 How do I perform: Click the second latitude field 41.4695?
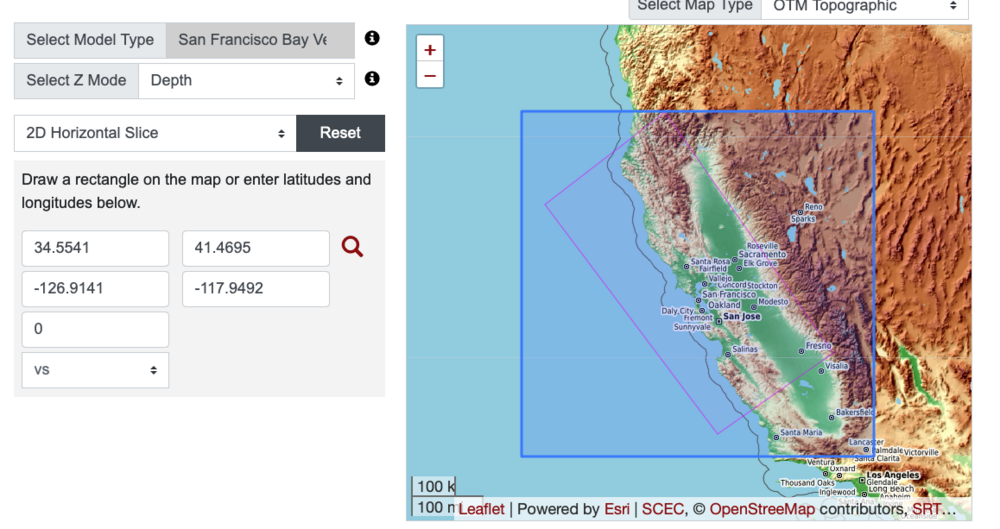[x=255, y=248]
